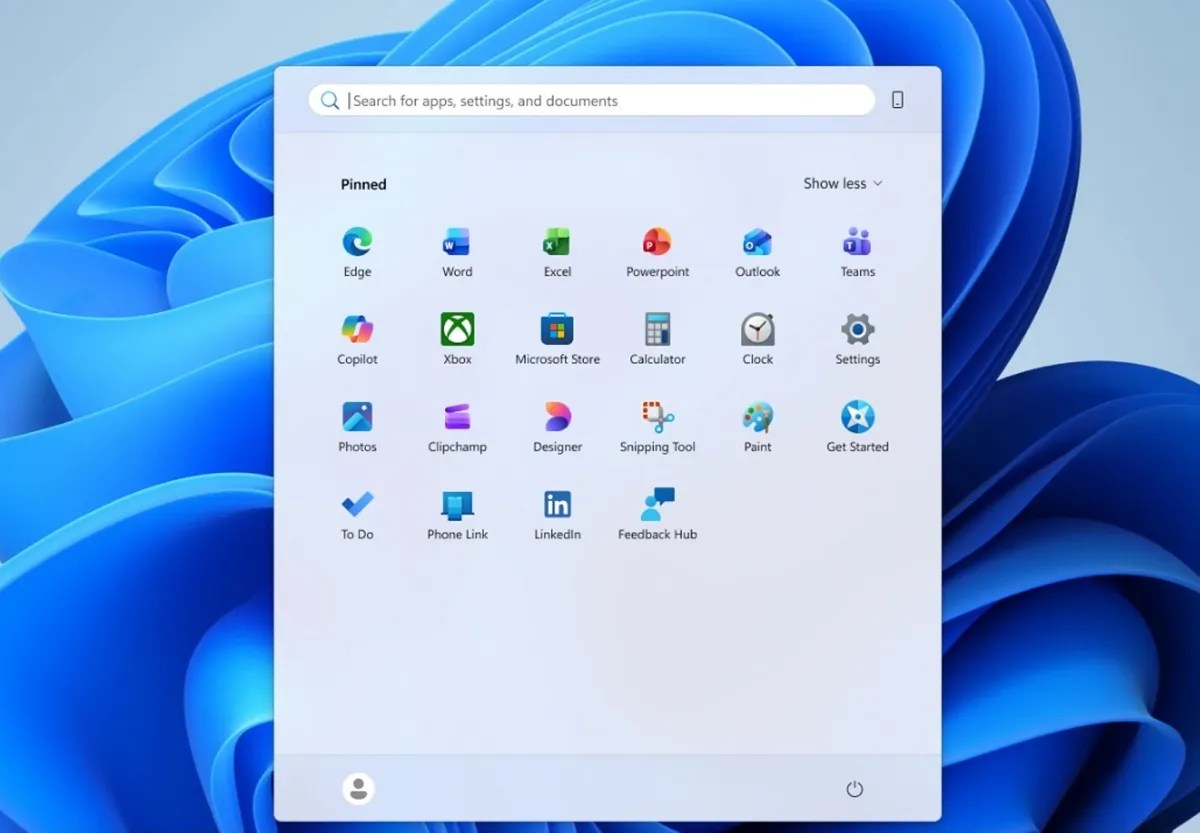
Task: Open the Get Started app
Action: point(857,427)
